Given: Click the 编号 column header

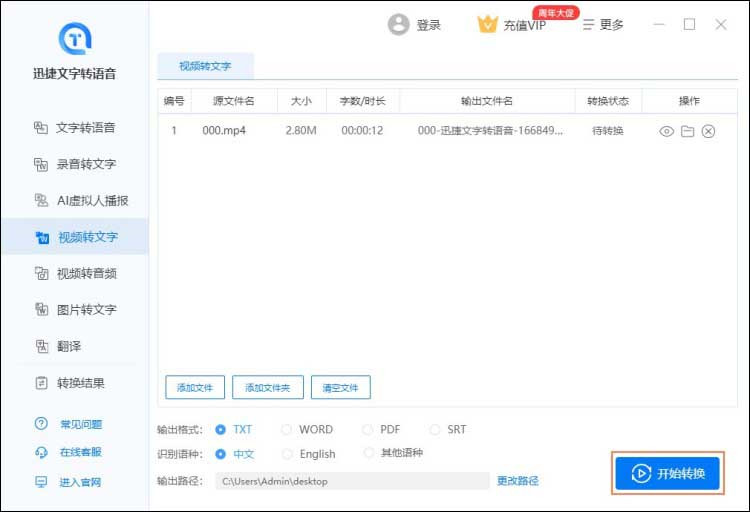Looking at the screenshot, I should click(x=174, y=101).
